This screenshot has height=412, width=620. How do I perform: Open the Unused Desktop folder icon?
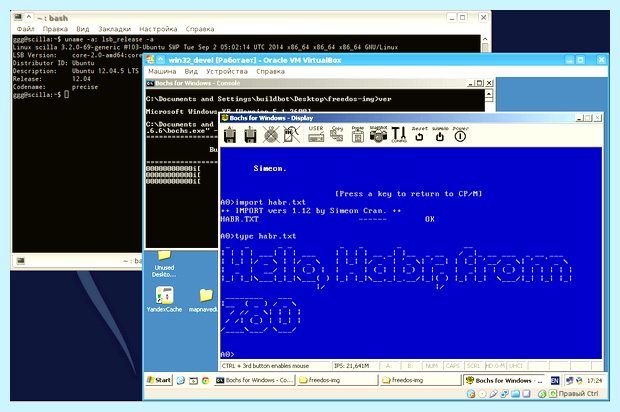pyautogui.click(x=164, y=264)
